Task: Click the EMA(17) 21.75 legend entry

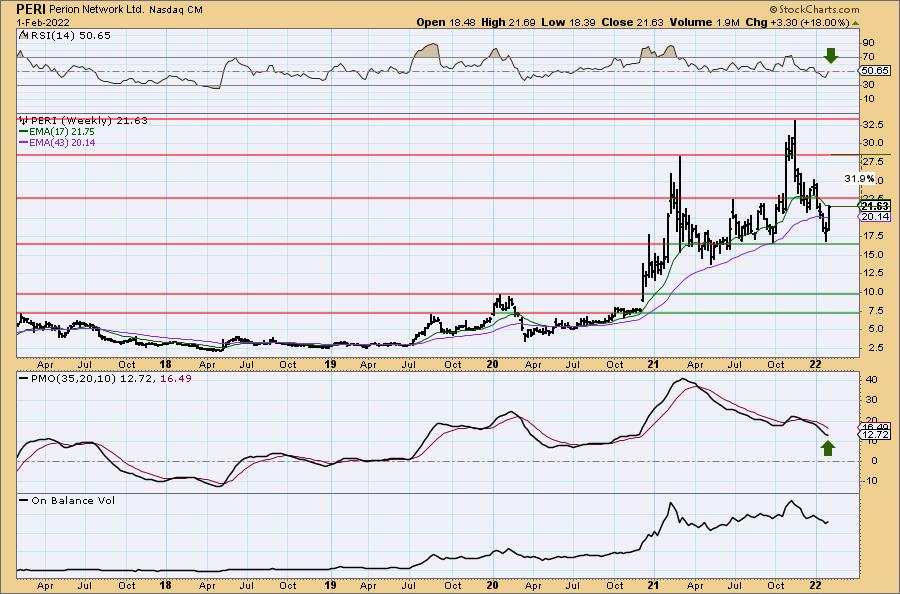Action: (62, 131)
